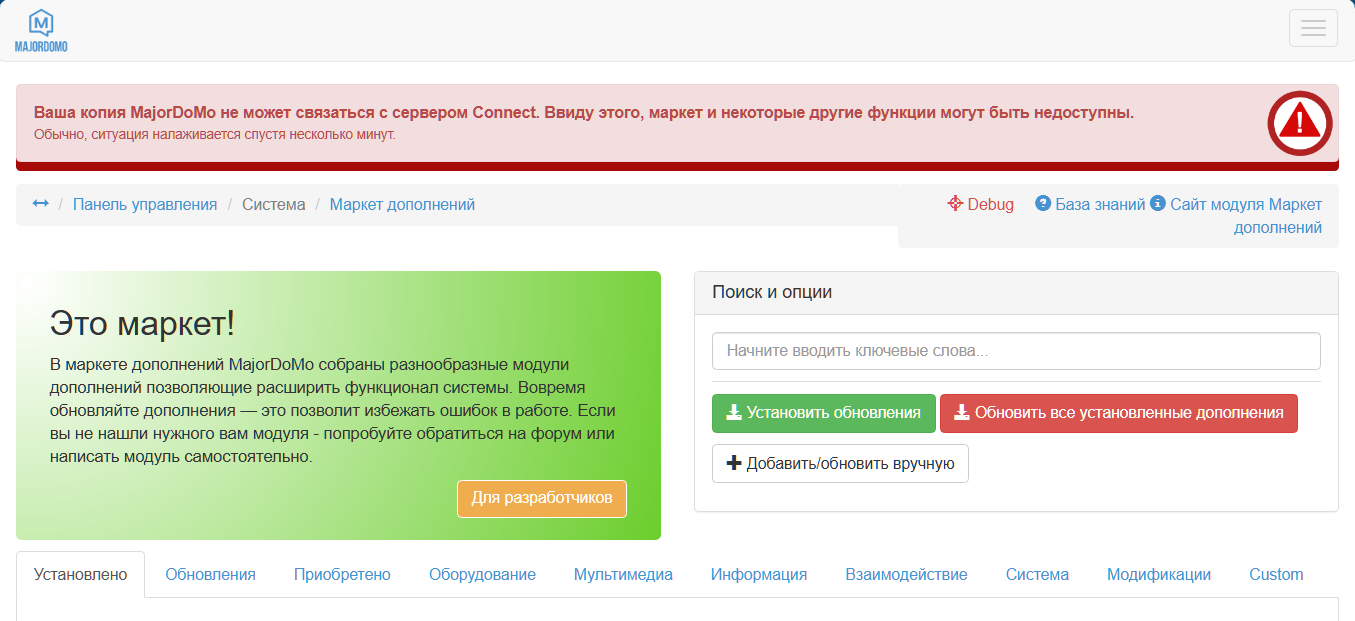1355x621 pixels.
Task: Open the Модификации tab
Action: (1159, 574)
